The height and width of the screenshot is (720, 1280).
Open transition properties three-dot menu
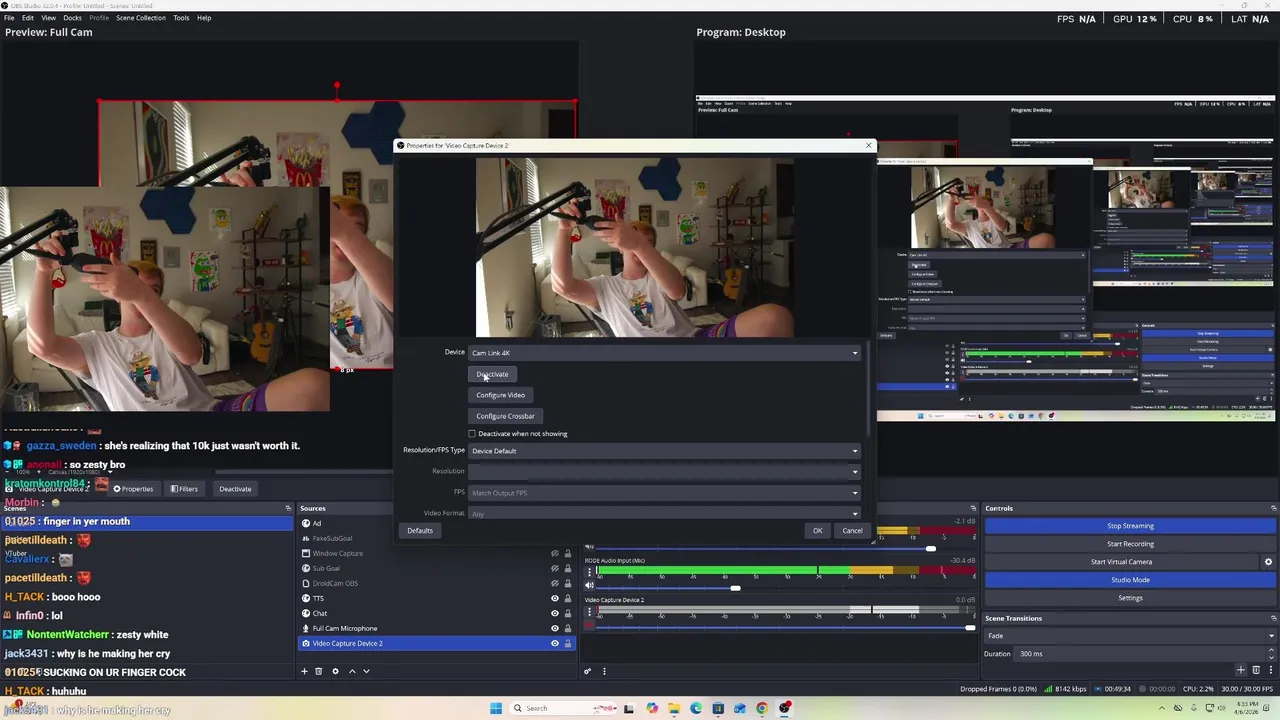coord(1270,670)
